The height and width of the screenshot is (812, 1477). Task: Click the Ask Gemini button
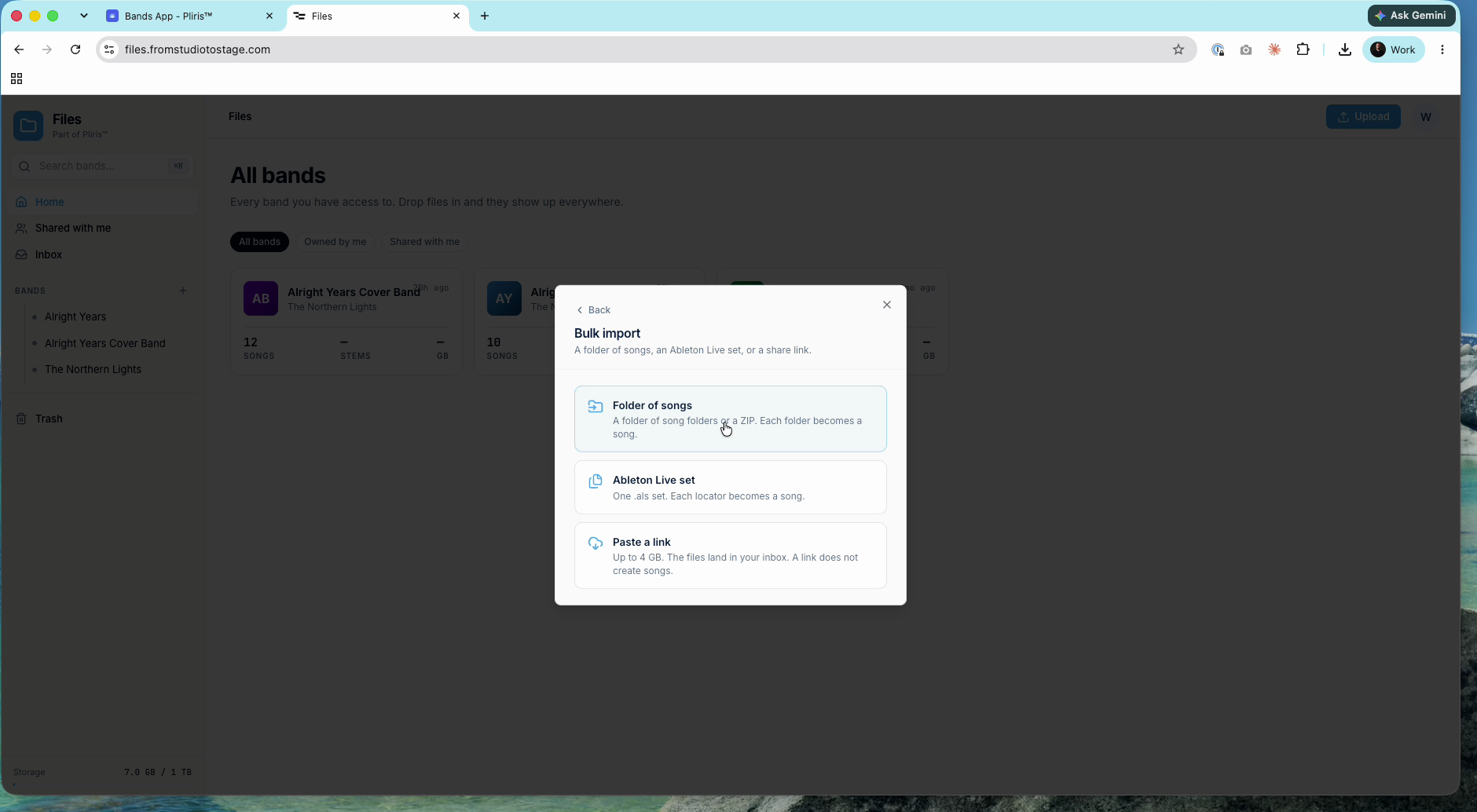coord(1411,16)
